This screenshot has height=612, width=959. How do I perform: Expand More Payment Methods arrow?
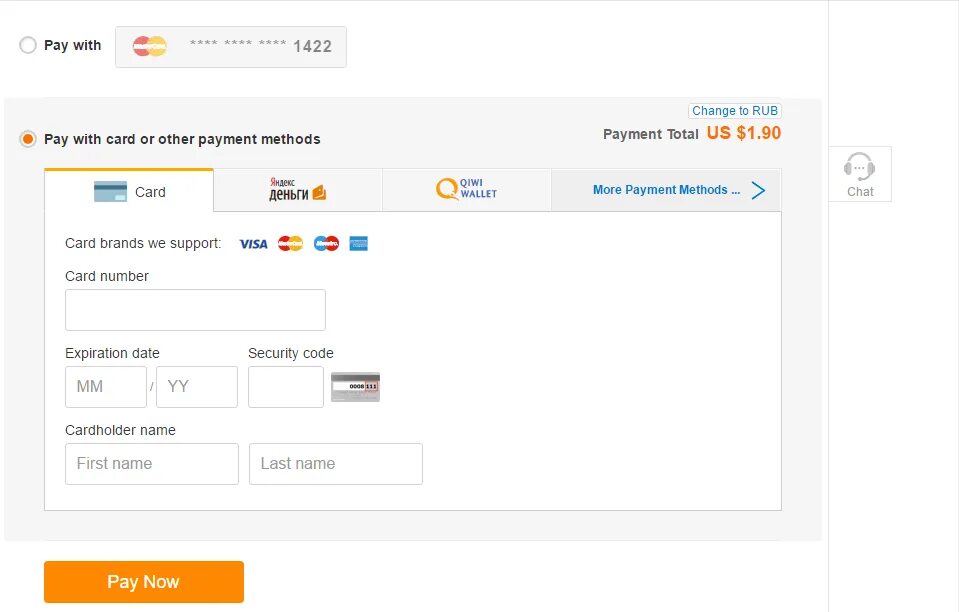click(758, 190)
